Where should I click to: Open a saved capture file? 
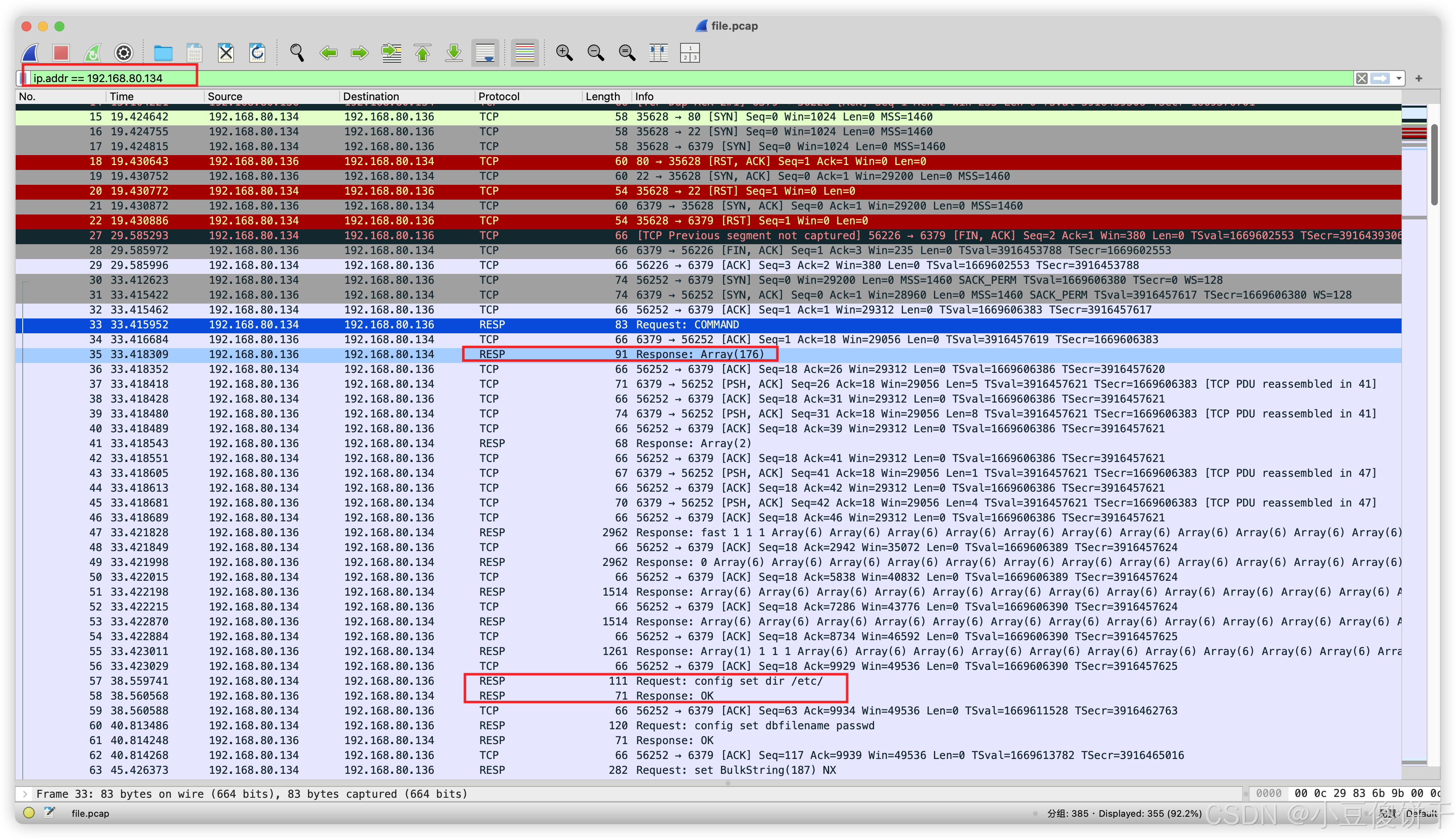coord(164,52)
